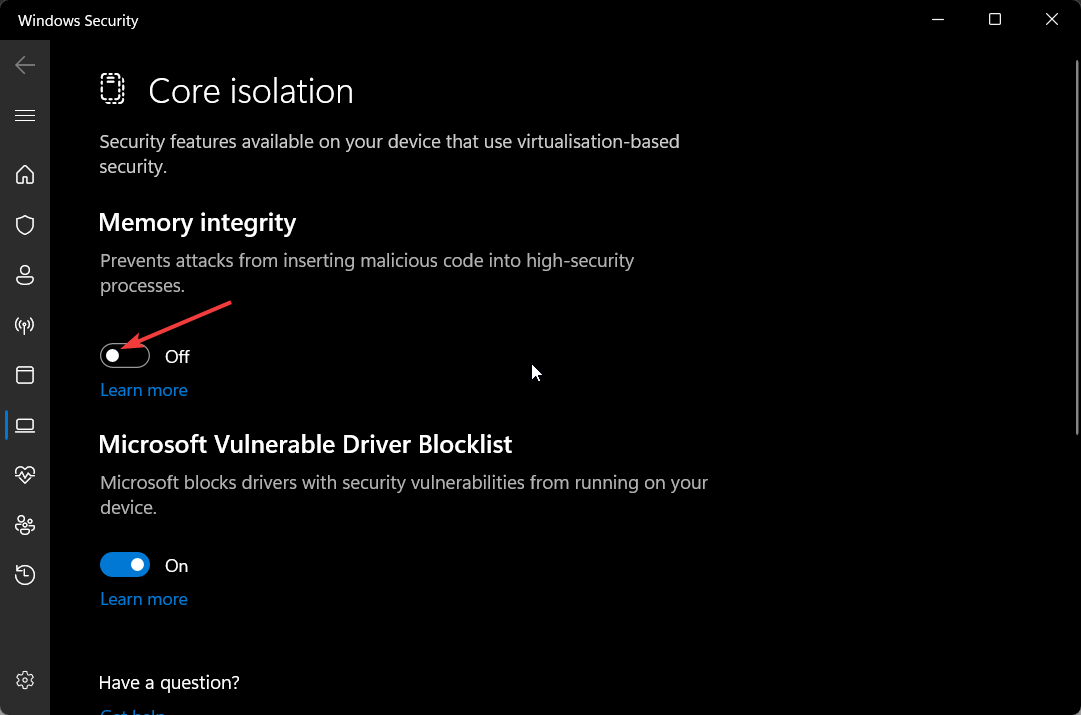
Task: Open the hamburger navigation menu
Action: [25, 115]
